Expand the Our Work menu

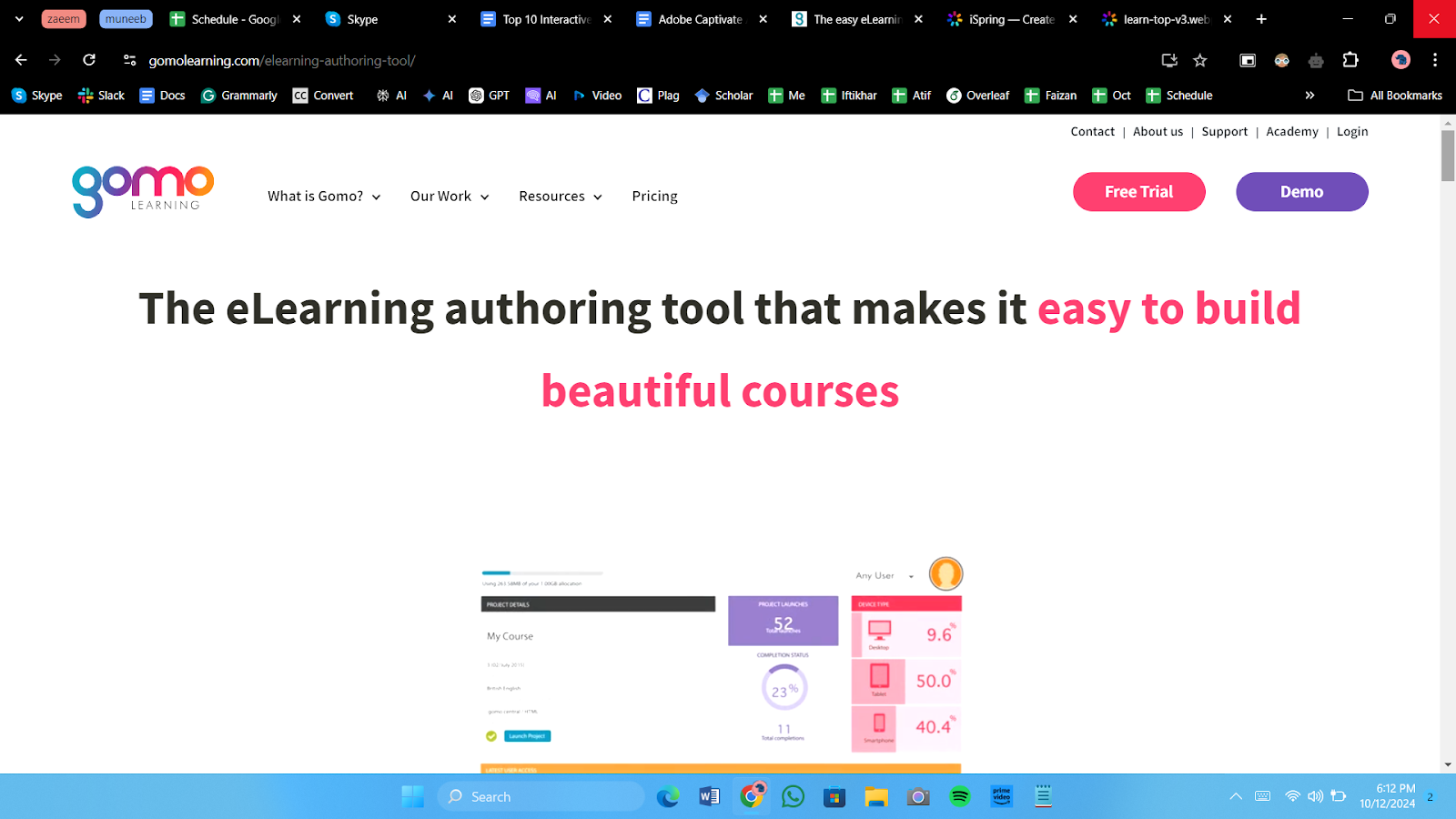pyautogui.click(x=450, y=197)
